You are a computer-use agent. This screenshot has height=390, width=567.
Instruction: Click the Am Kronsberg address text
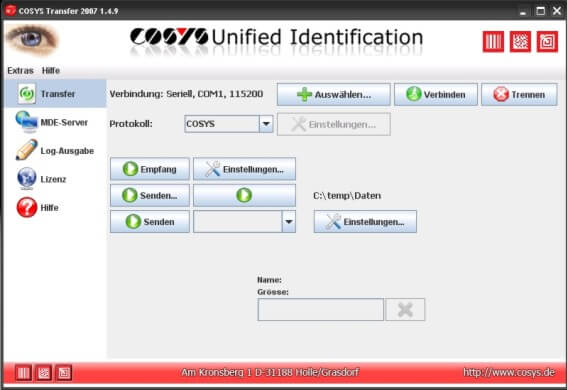270,372
